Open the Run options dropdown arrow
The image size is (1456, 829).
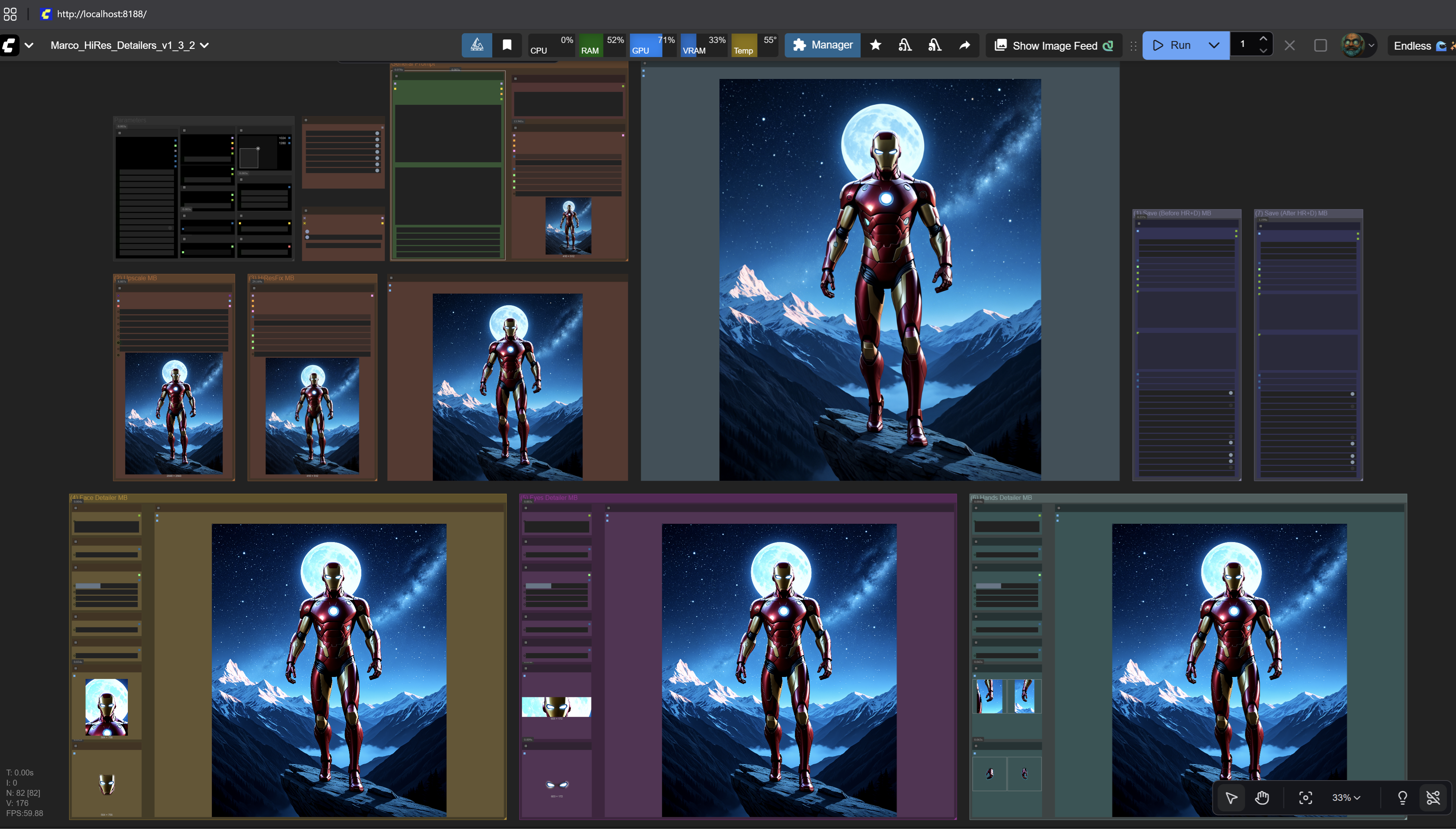(1214, 45)
